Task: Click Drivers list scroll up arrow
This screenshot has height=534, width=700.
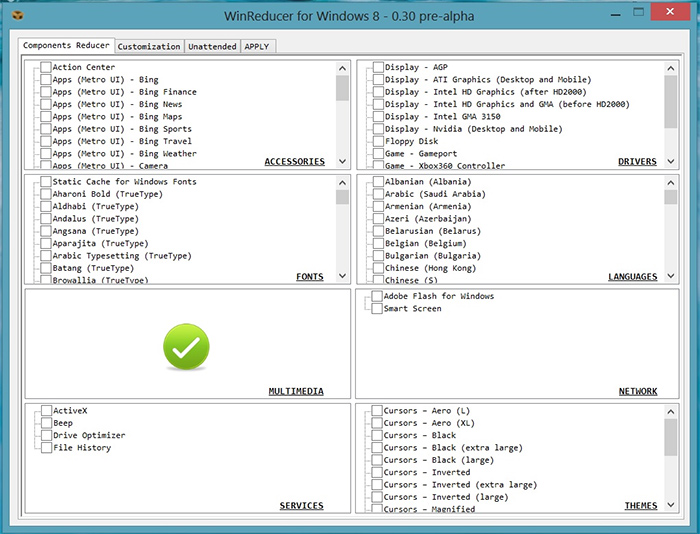Action: click(x=671, y=68)
